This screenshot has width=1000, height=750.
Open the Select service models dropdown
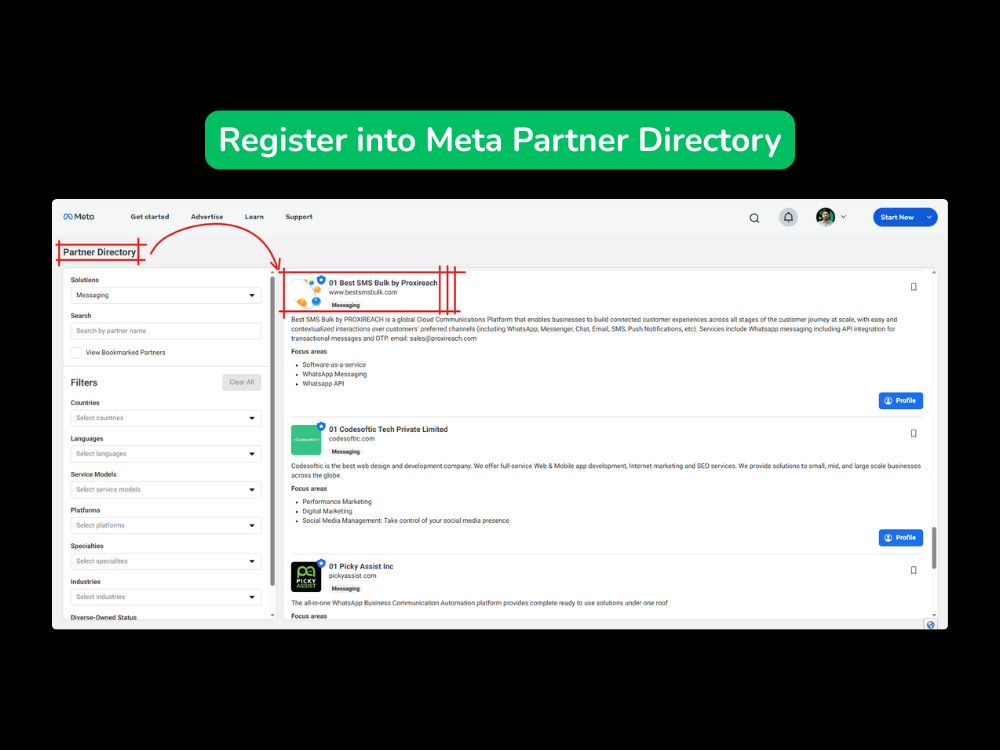pyautogui.click(x=166, y=490)
